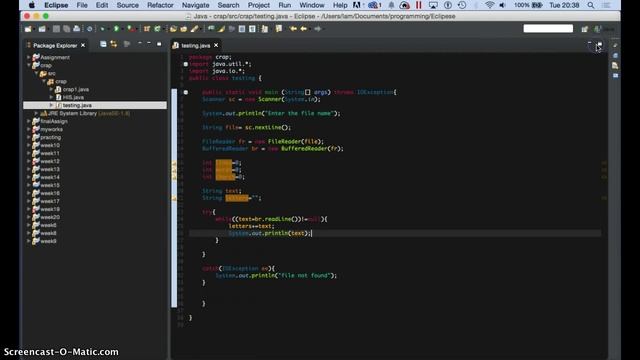Click the Last Edit Location toolbar icon
Screen dimensions: 640x360
tap(293, 29)
